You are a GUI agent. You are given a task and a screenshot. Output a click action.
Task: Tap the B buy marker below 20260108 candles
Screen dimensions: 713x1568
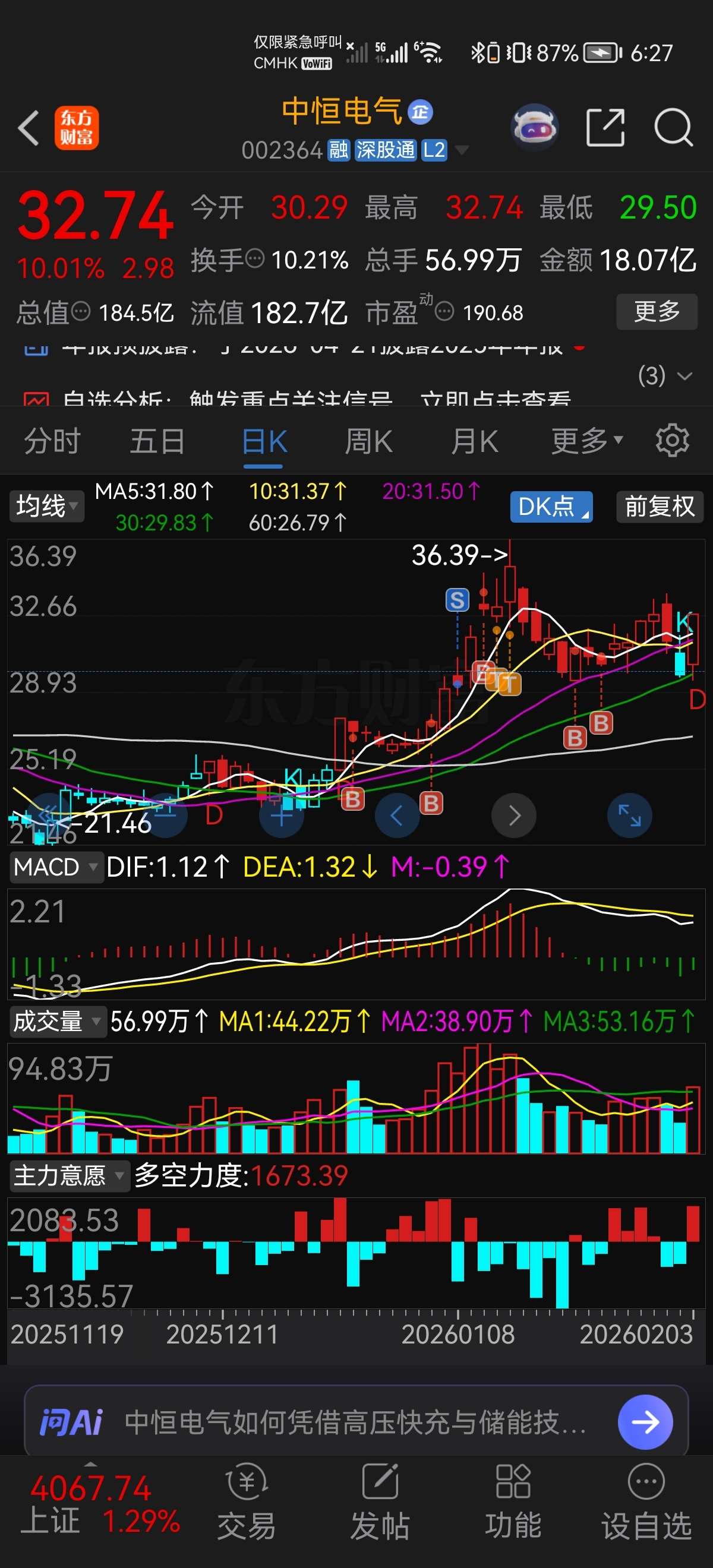431,804
